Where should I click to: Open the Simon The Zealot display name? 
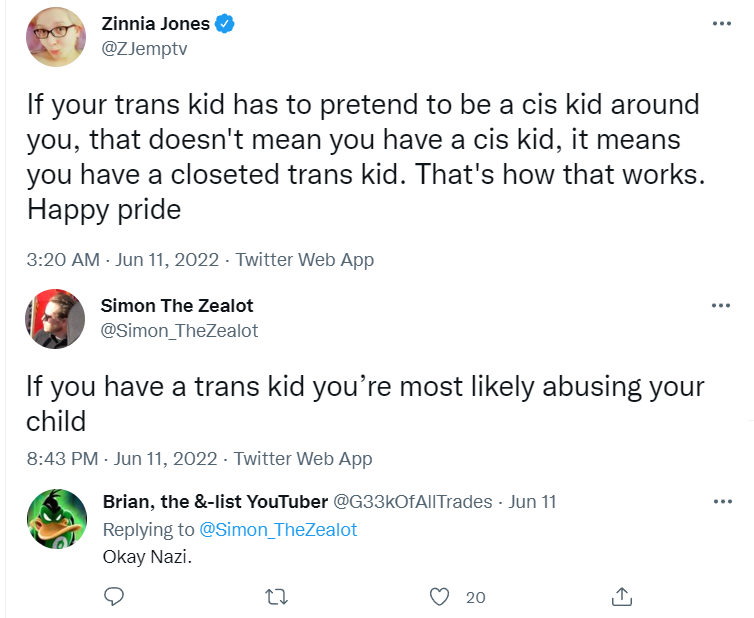[178, 306]
